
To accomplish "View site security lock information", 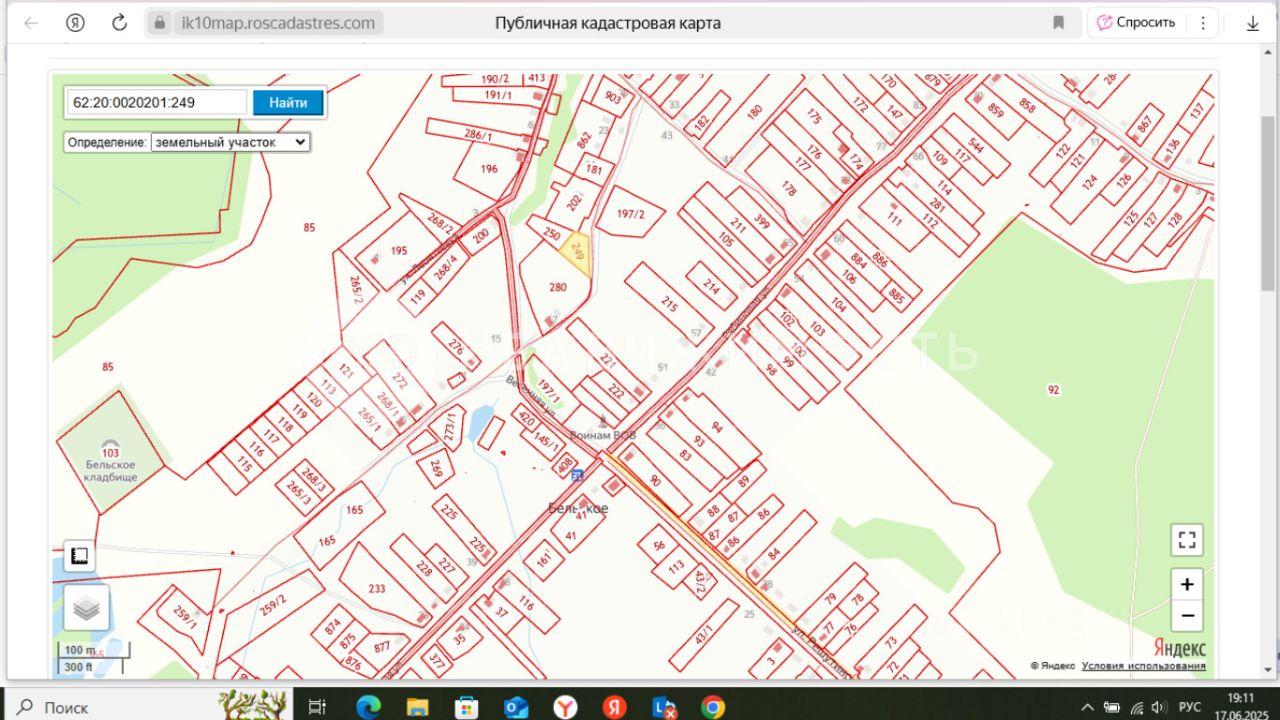I will pyautogui.click(x=160, y=23).
